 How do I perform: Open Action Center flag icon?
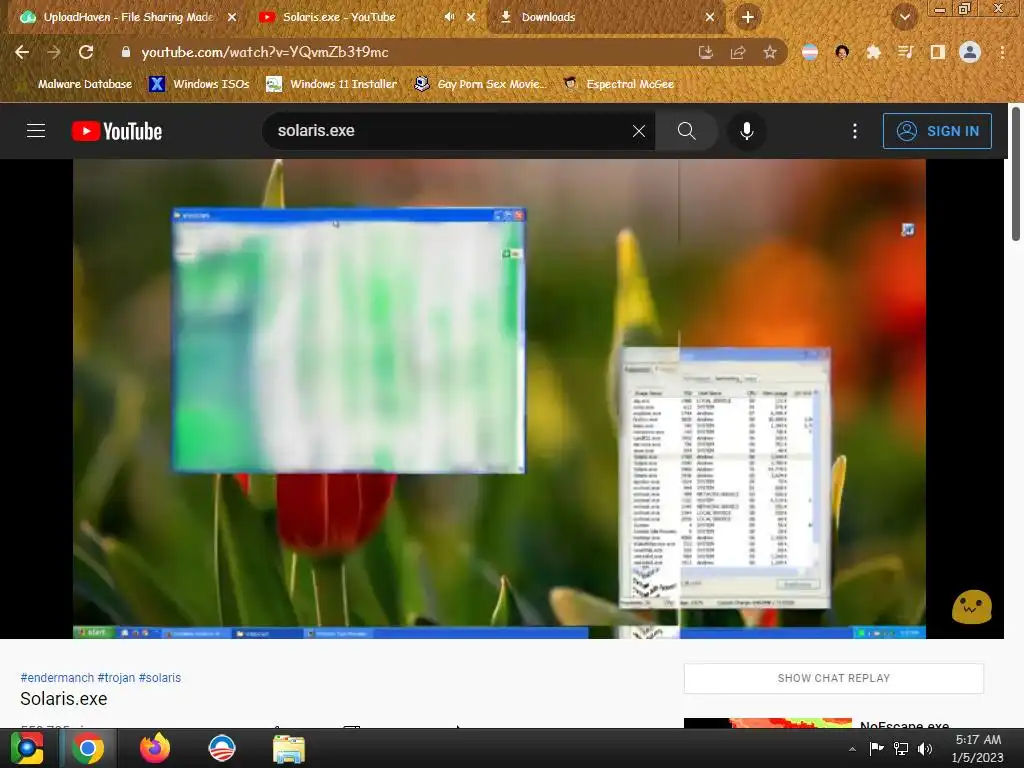(x=876, y=748)
